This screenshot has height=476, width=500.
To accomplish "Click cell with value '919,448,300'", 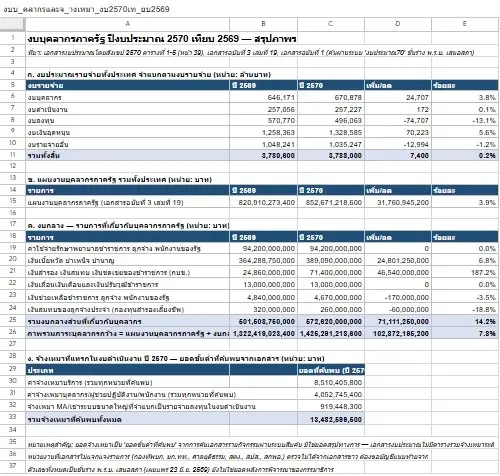I will click(331, 406).
